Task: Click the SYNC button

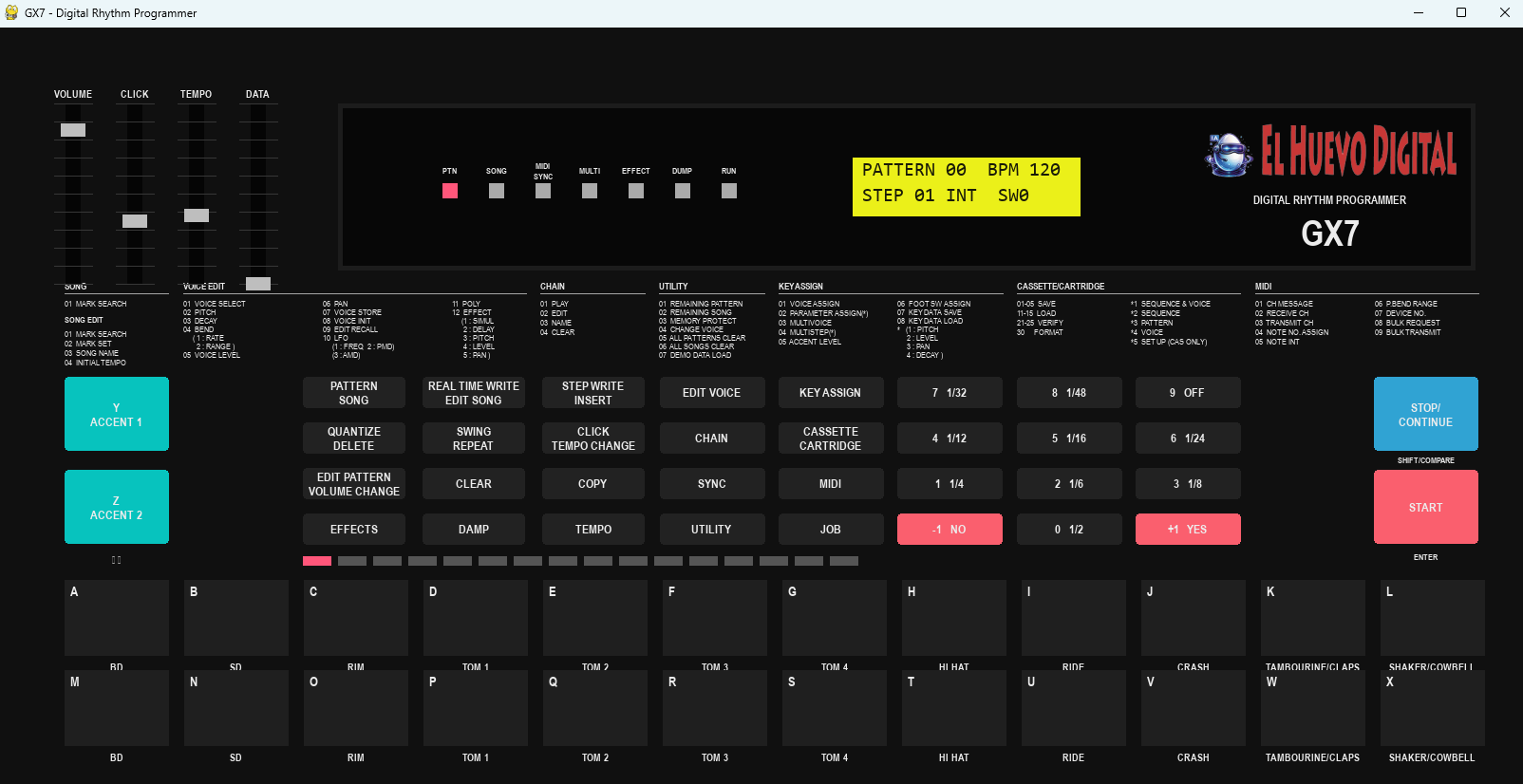Action: click(x=712, y=484)
